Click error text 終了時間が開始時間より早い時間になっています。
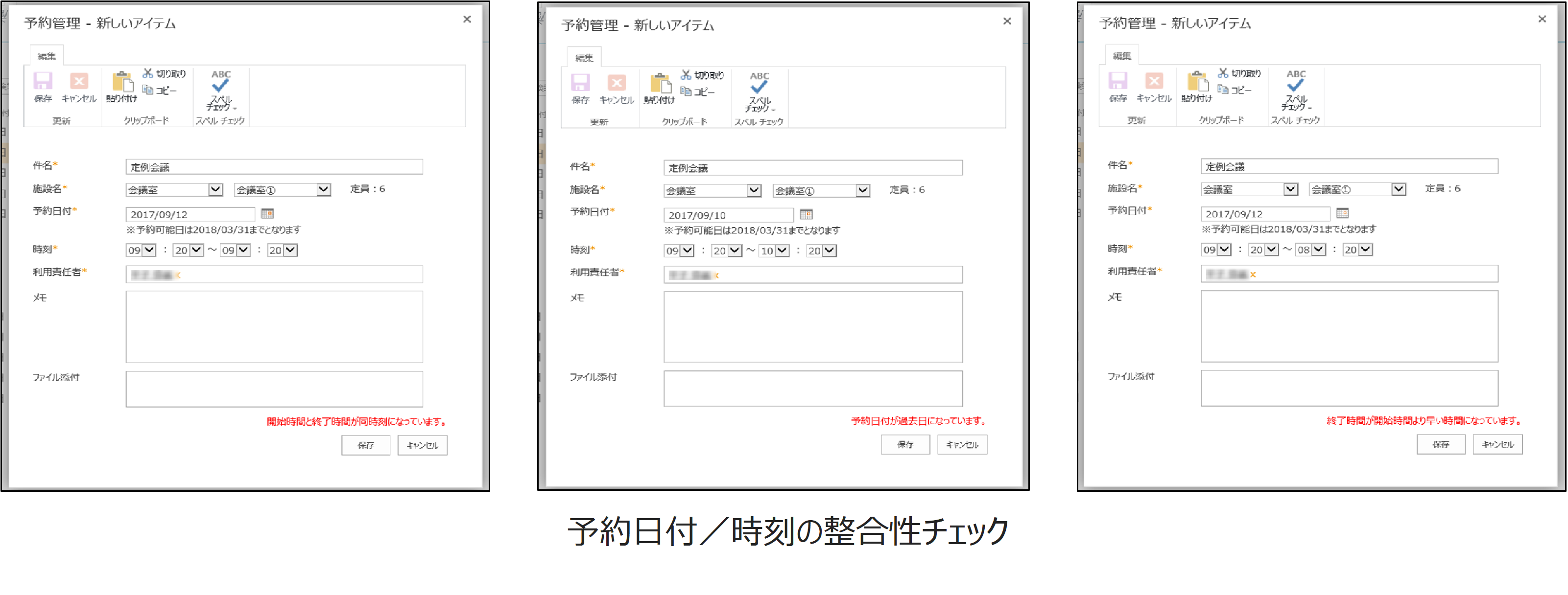The height and width of the screenshot is (595, 1568). [1425, 420]
